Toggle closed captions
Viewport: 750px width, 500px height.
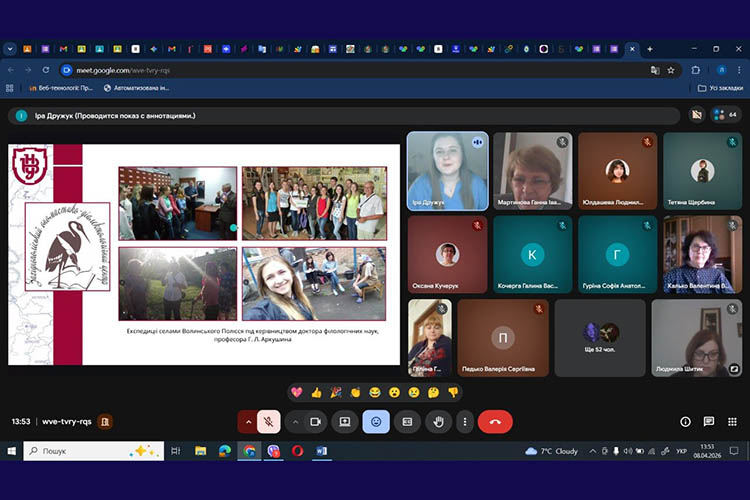tap(407, 422)
